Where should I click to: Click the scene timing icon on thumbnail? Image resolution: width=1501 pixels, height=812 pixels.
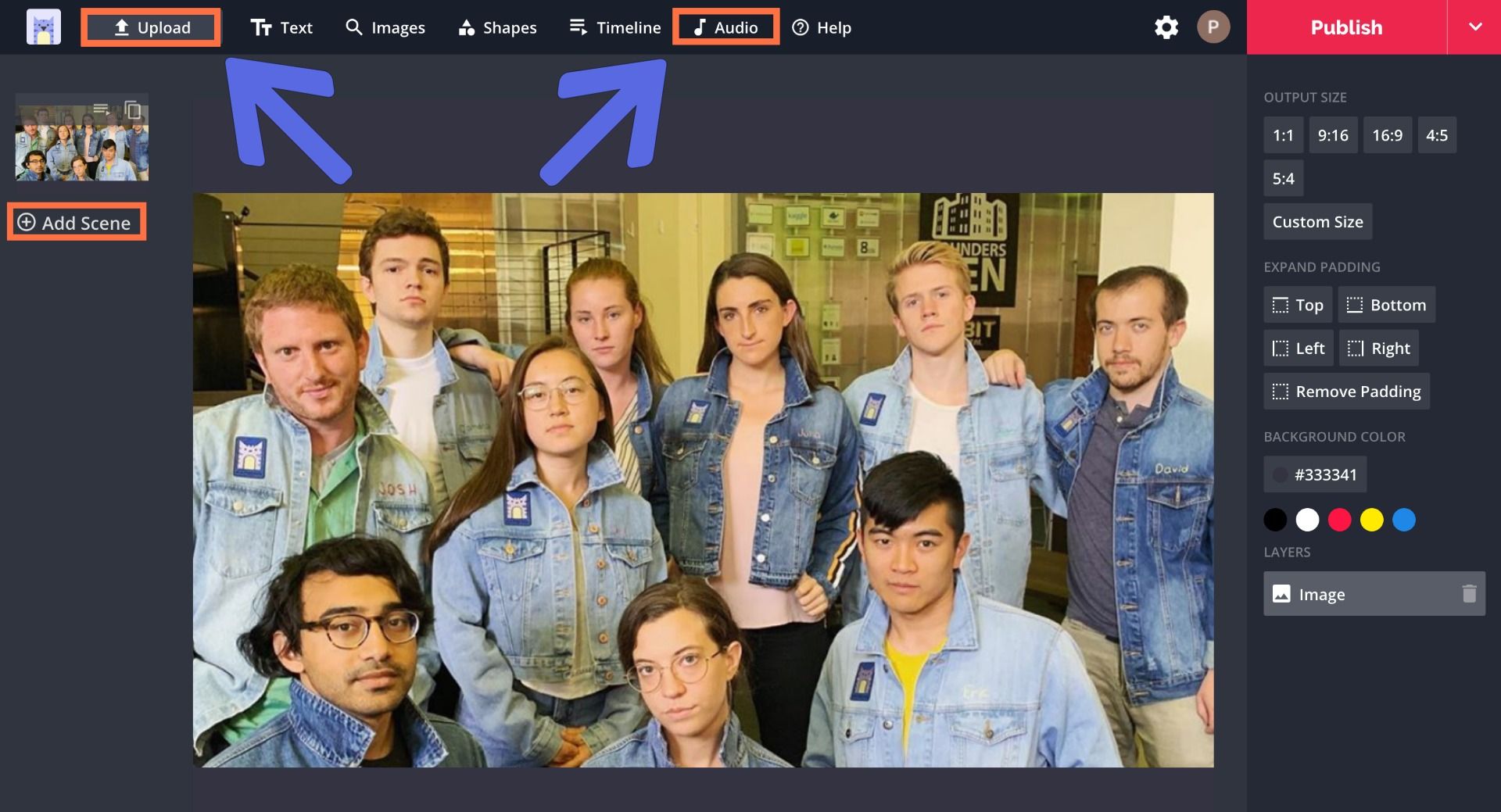point(101,109)
